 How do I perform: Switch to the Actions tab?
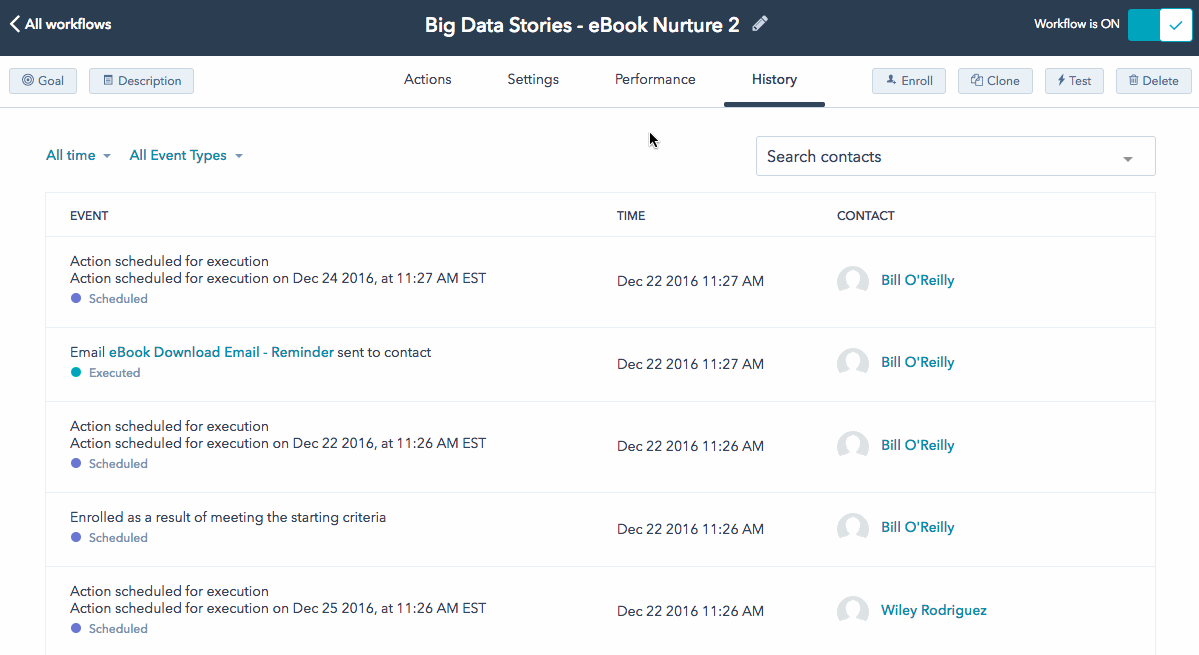click(427, 79)
